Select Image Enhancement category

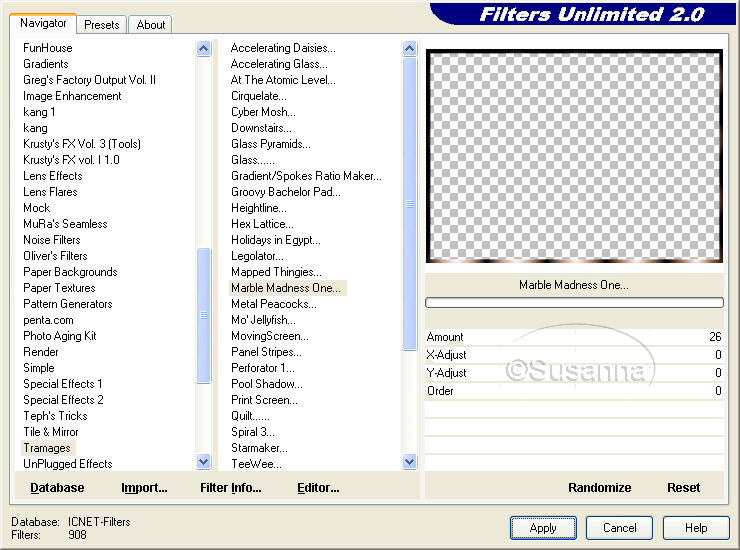[x=72, y=96]
